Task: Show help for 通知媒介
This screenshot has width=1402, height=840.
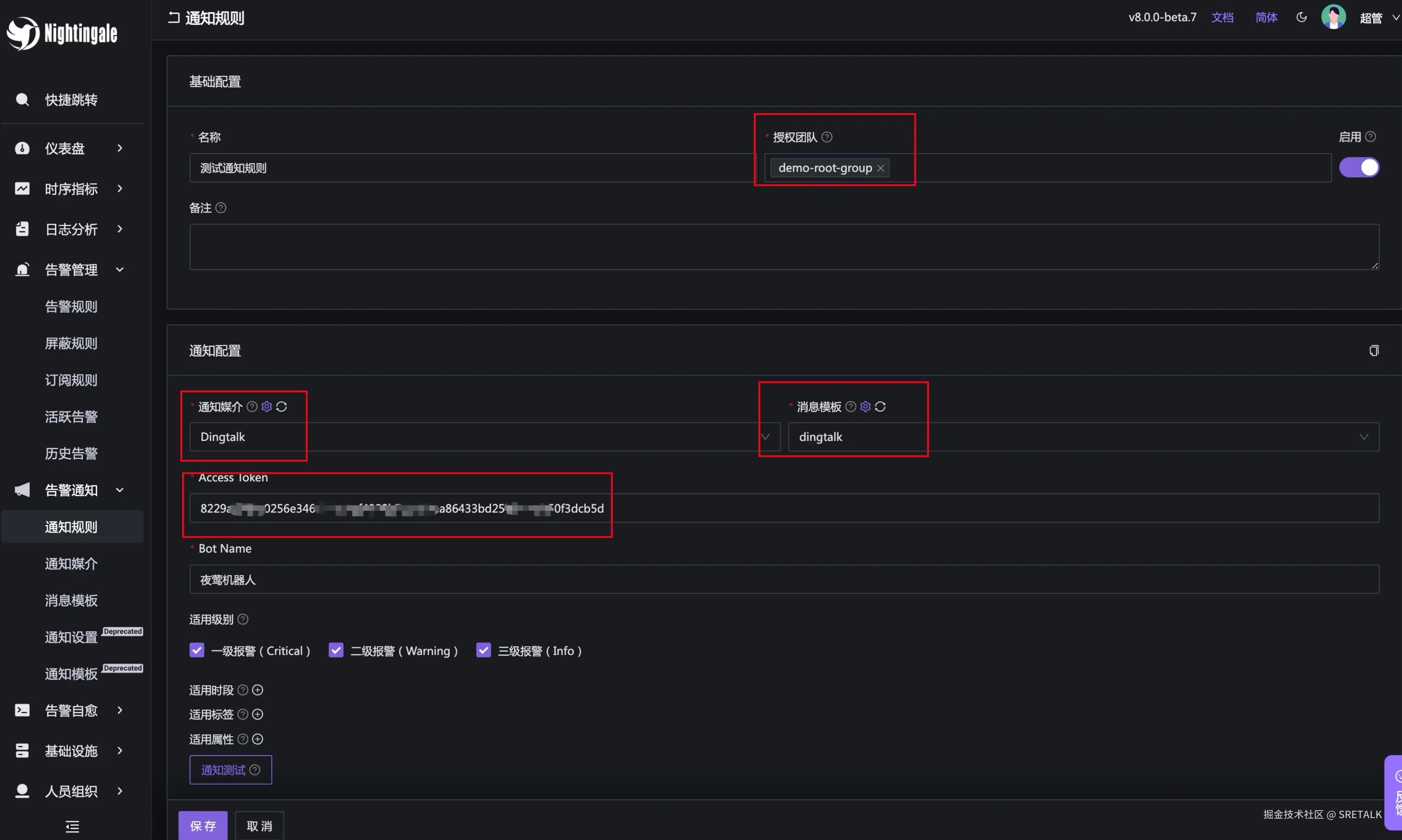Action: 252,406
